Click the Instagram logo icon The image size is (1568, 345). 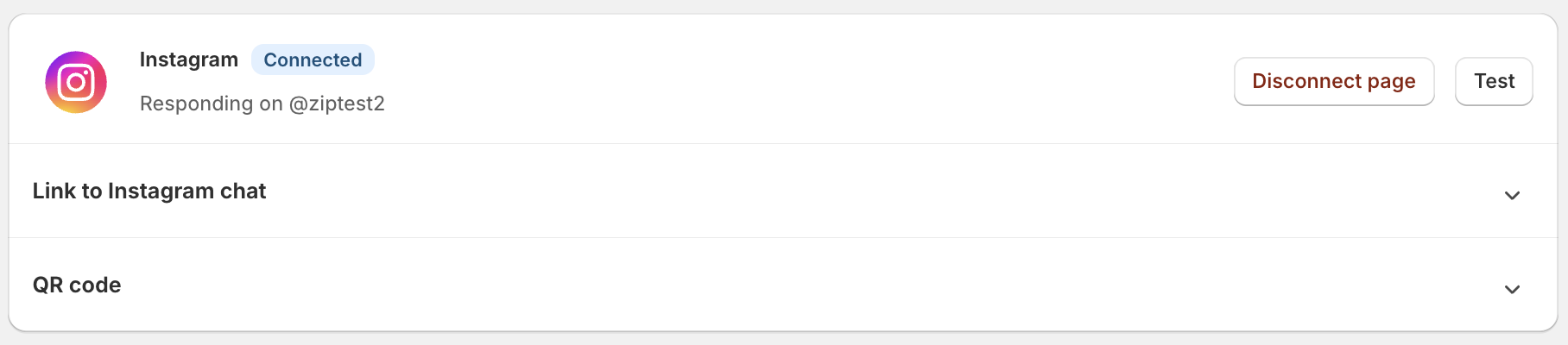tap(76, 82)
